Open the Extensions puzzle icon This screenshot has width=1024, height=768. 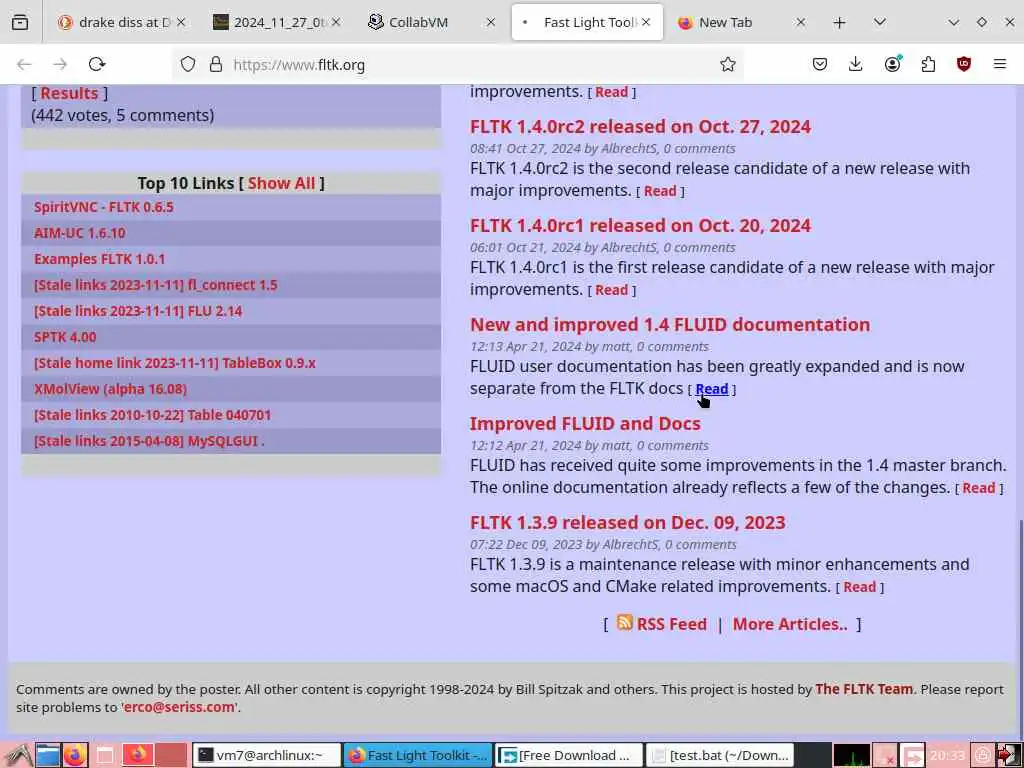928,64
